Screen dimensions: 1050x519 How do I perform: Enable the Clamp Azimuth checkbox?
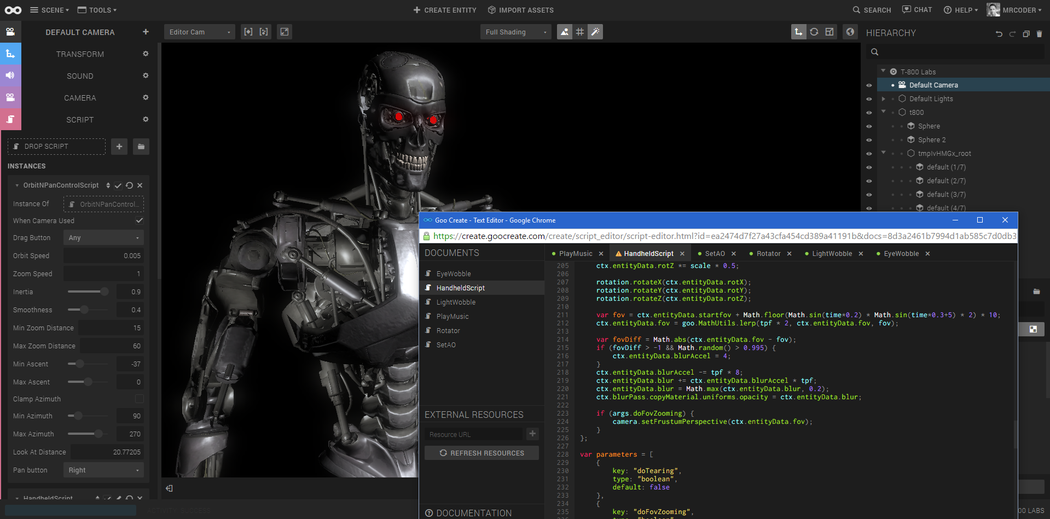[139, 399]
